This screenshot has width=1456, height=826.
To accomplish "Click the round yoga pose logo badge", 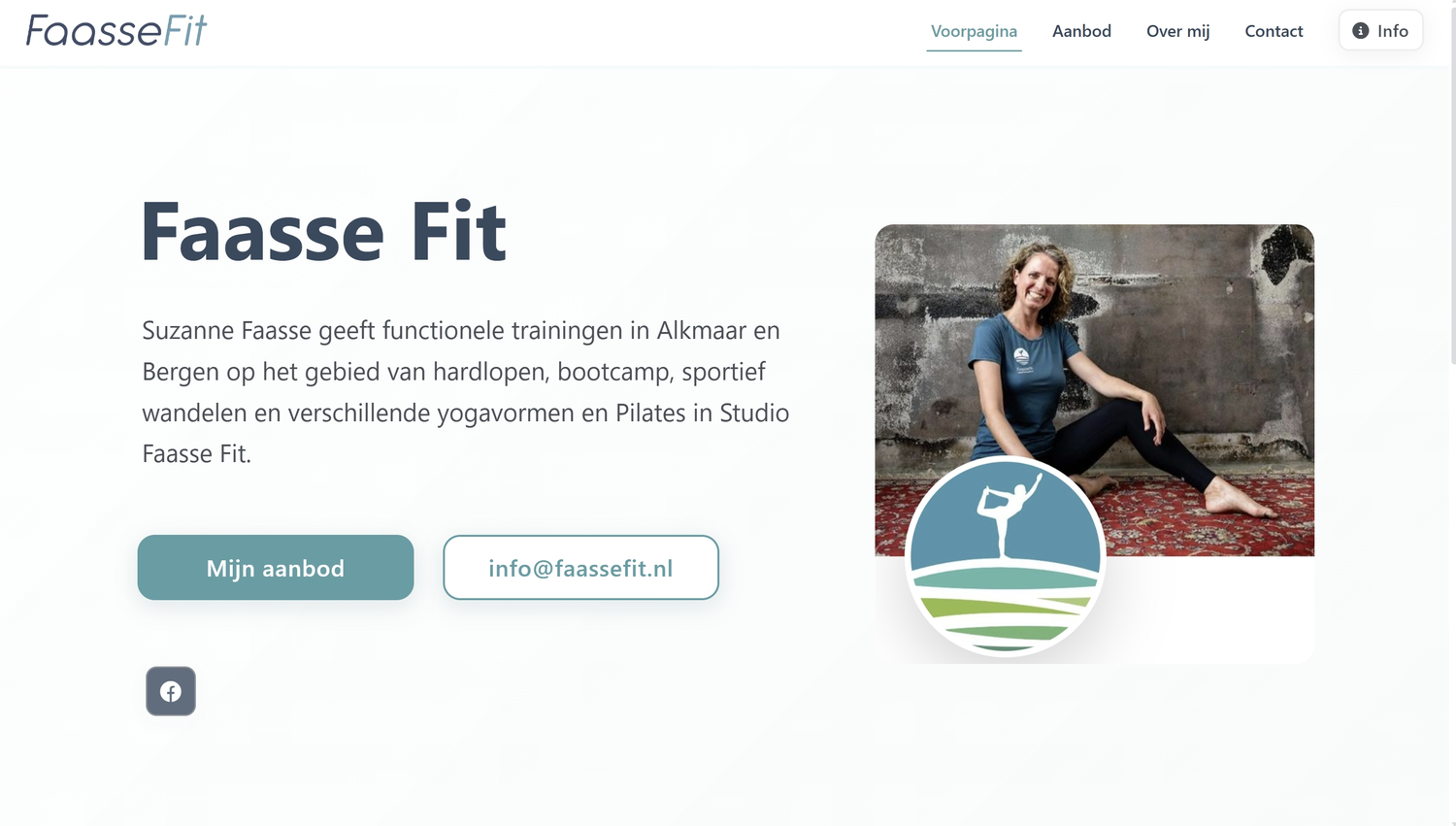I will pos(1006,556).
